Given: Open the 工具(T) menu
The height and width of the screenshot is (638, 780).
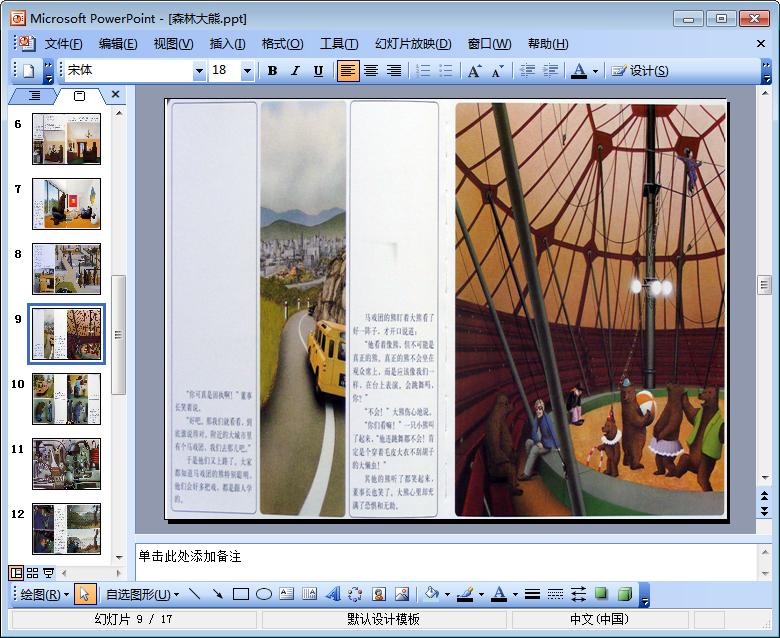Looking at the screenshot, I should coord(339,44).
